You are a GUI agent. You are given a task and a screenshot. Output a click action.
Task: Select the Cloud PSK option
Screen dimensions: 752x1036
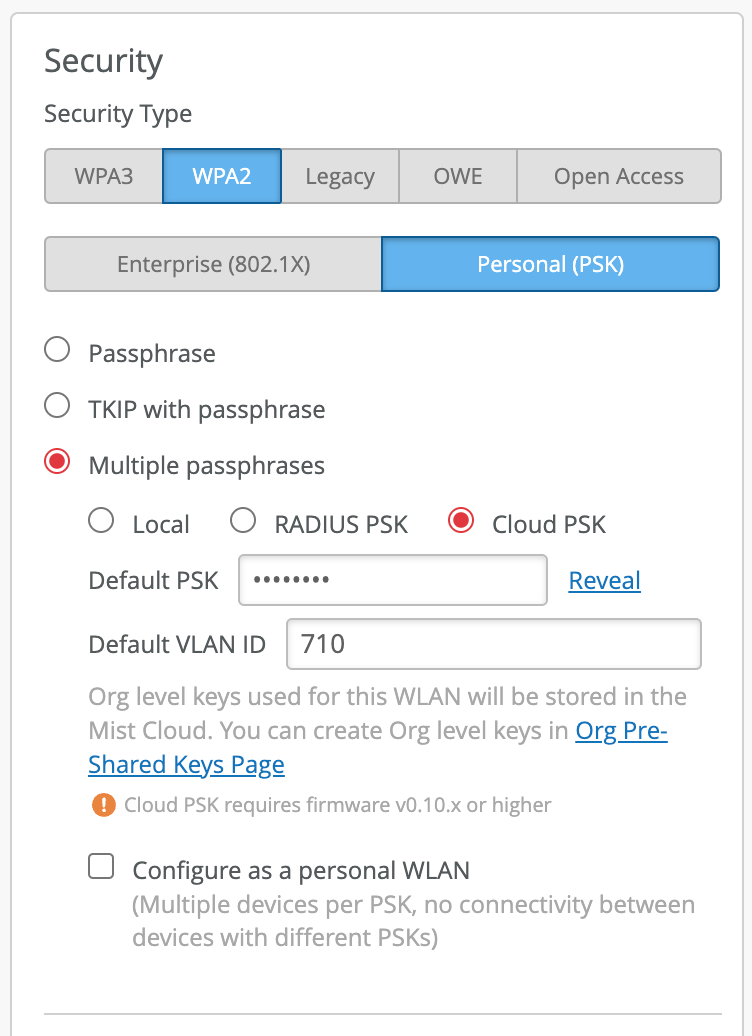tap(461, 521)
